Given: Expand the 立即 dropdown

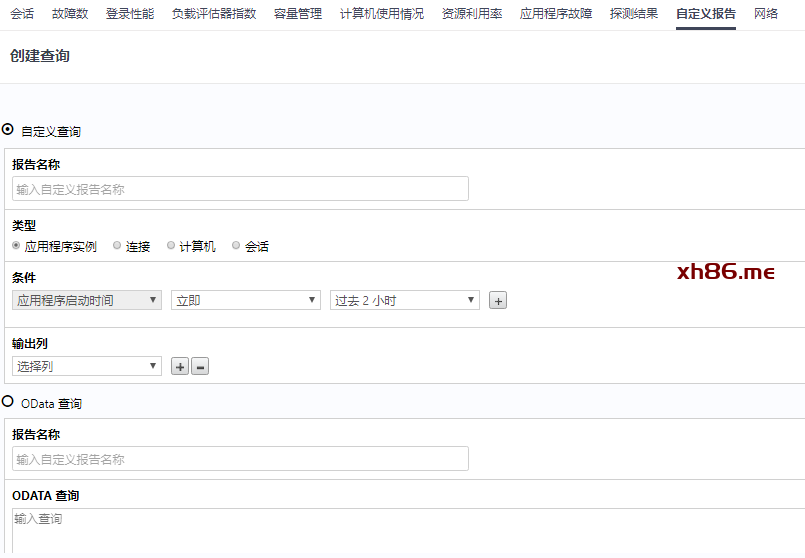Looking at the screenshot, I should 245,300.
